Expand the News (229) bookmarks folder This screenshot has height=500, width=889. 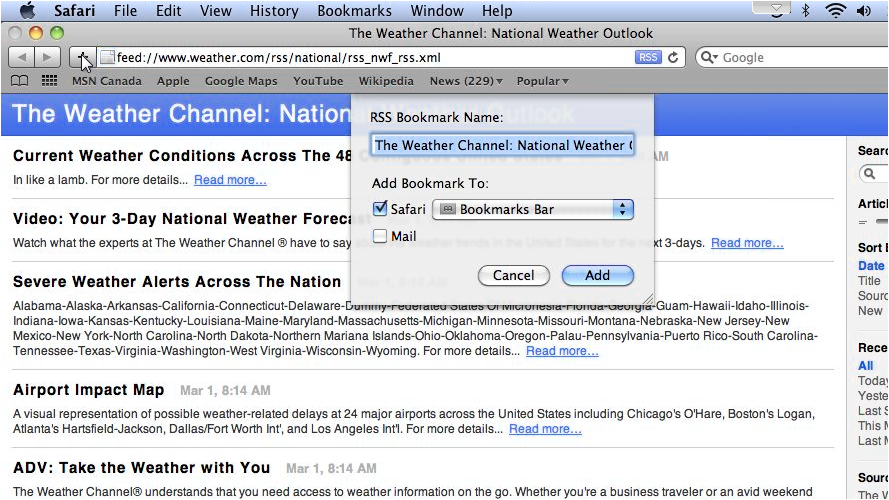click(466, 81)
